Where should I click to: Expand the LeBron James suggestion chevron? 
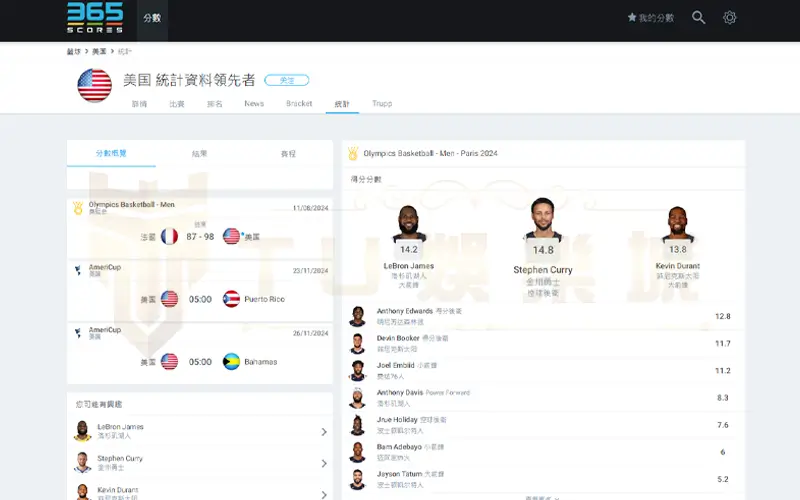(324, 432)
